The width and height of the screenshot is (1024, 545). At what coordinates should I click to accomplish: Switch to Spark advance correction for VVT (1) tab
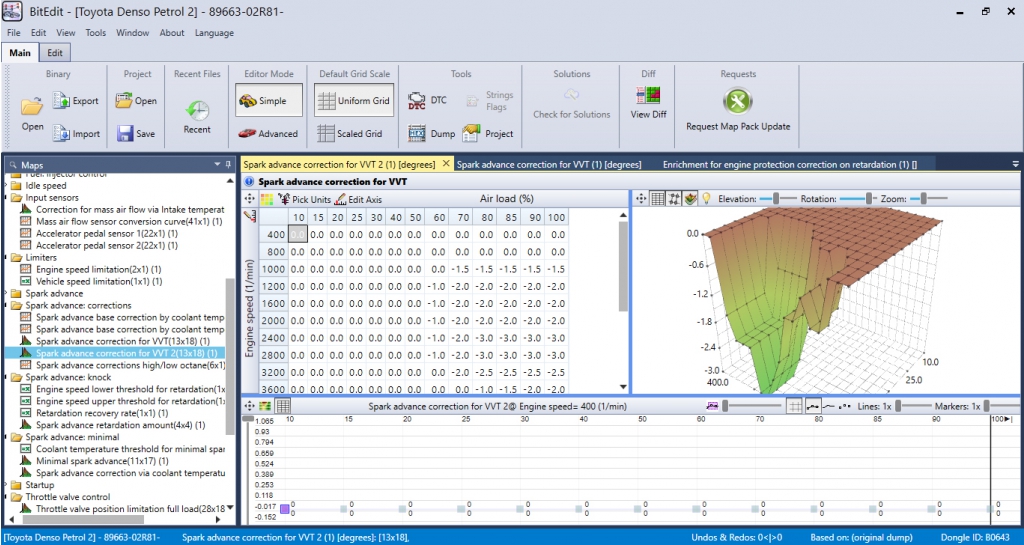549,164
